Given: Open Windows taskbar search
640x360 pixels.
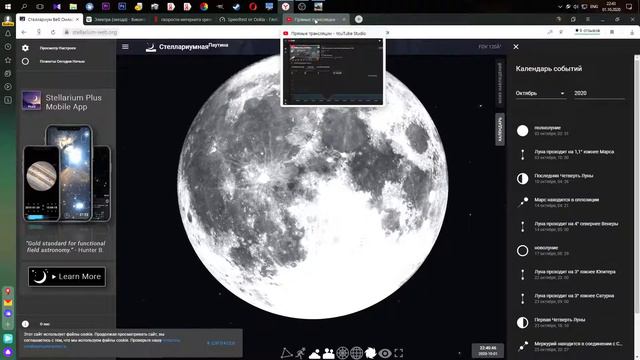Looking at the screenshot, I should [x=24, y=7].
